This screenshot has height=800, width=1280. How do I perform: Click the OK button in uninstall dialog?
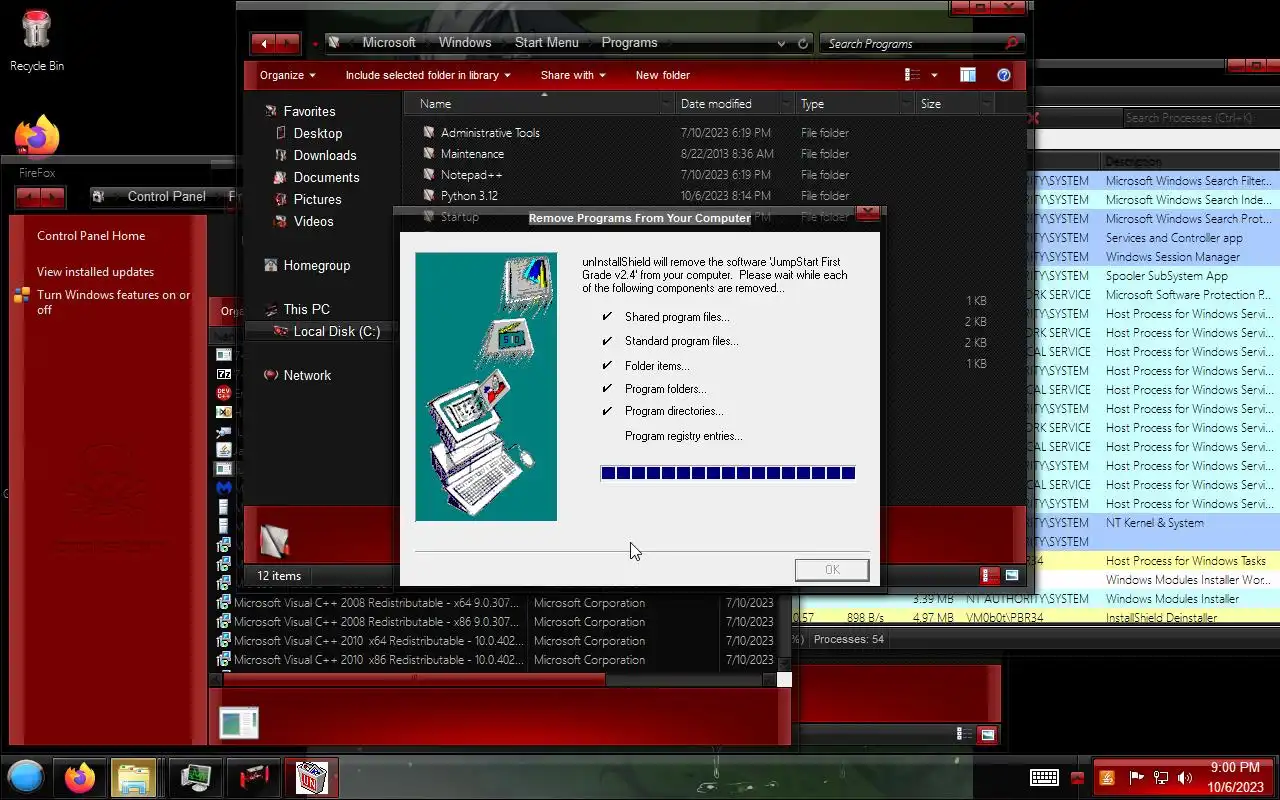pos(832,569)
